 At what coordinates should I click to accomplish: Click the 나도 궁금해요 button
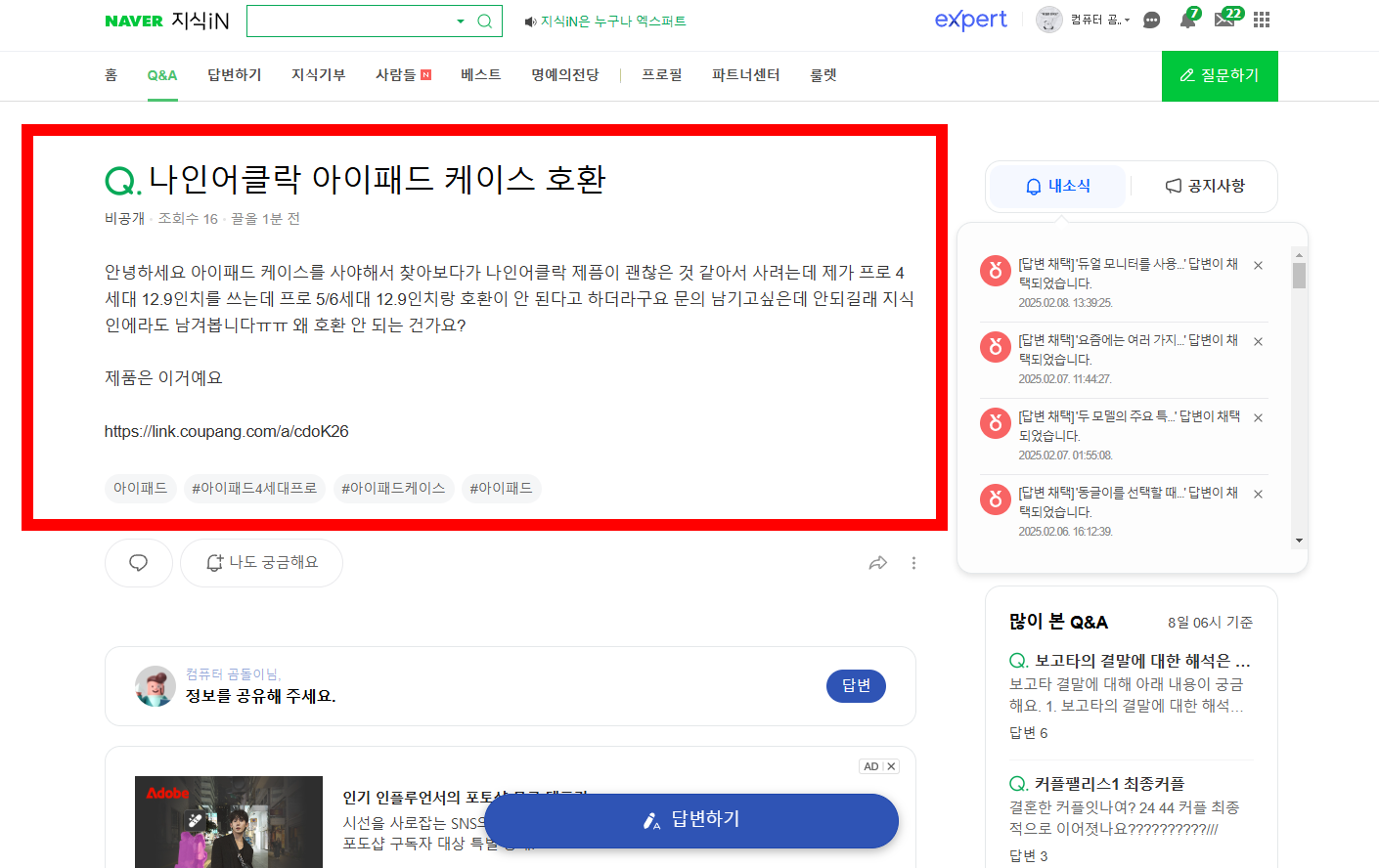pos(262,563)
